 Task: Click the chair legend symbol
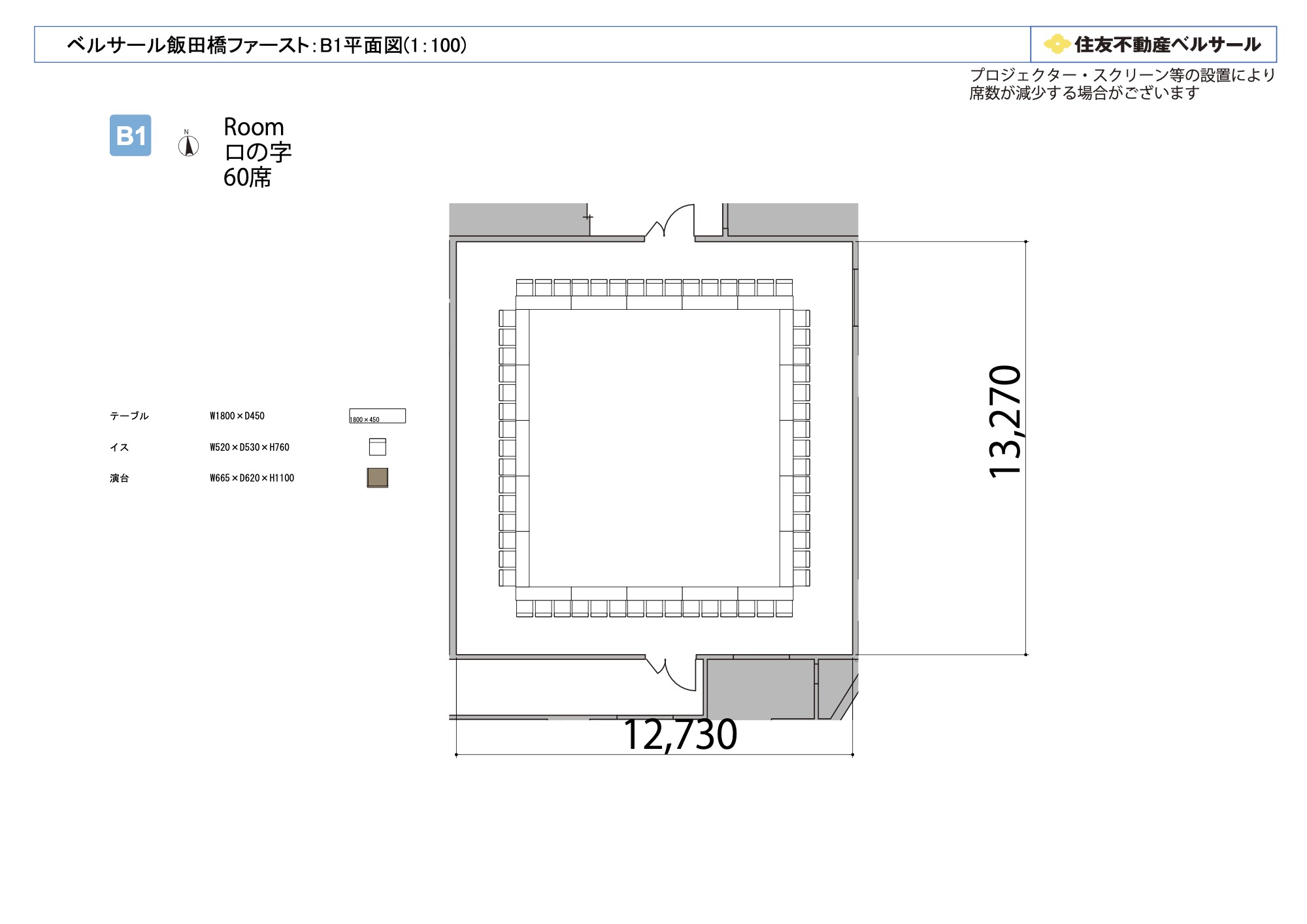click(x=377, y=446)
